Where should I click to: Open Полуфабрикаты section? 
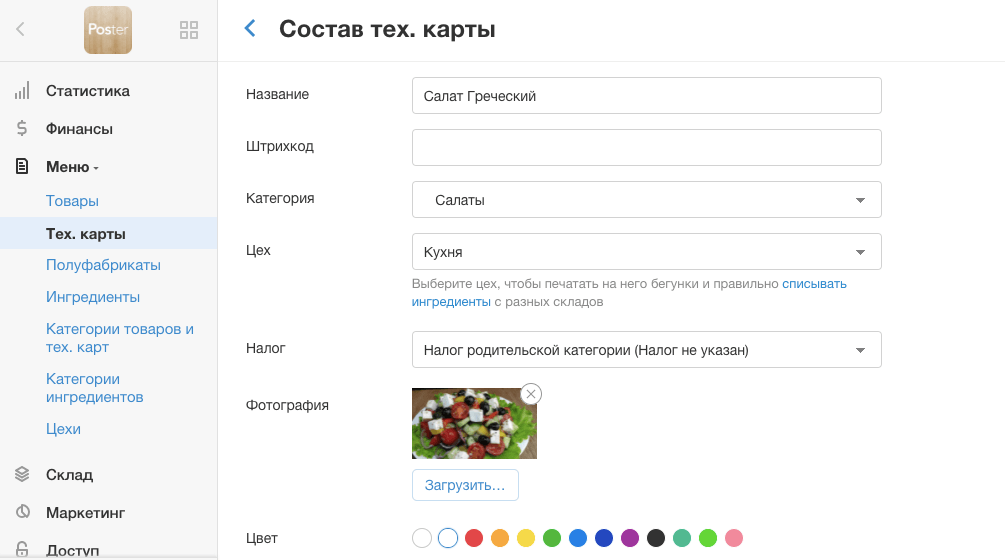tap(103, 265)
